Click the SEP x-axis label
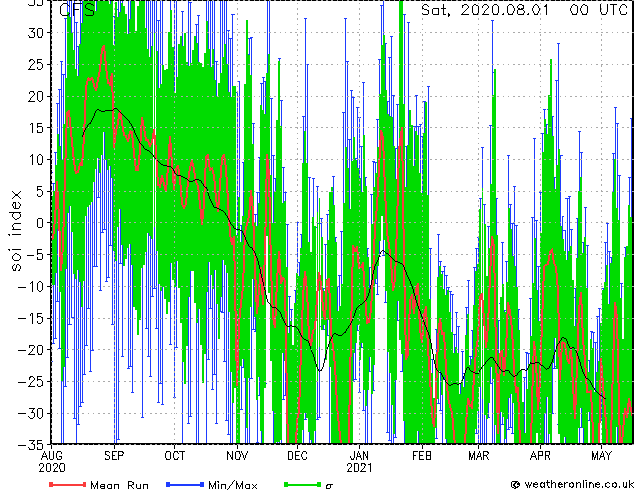 [114, 456]
